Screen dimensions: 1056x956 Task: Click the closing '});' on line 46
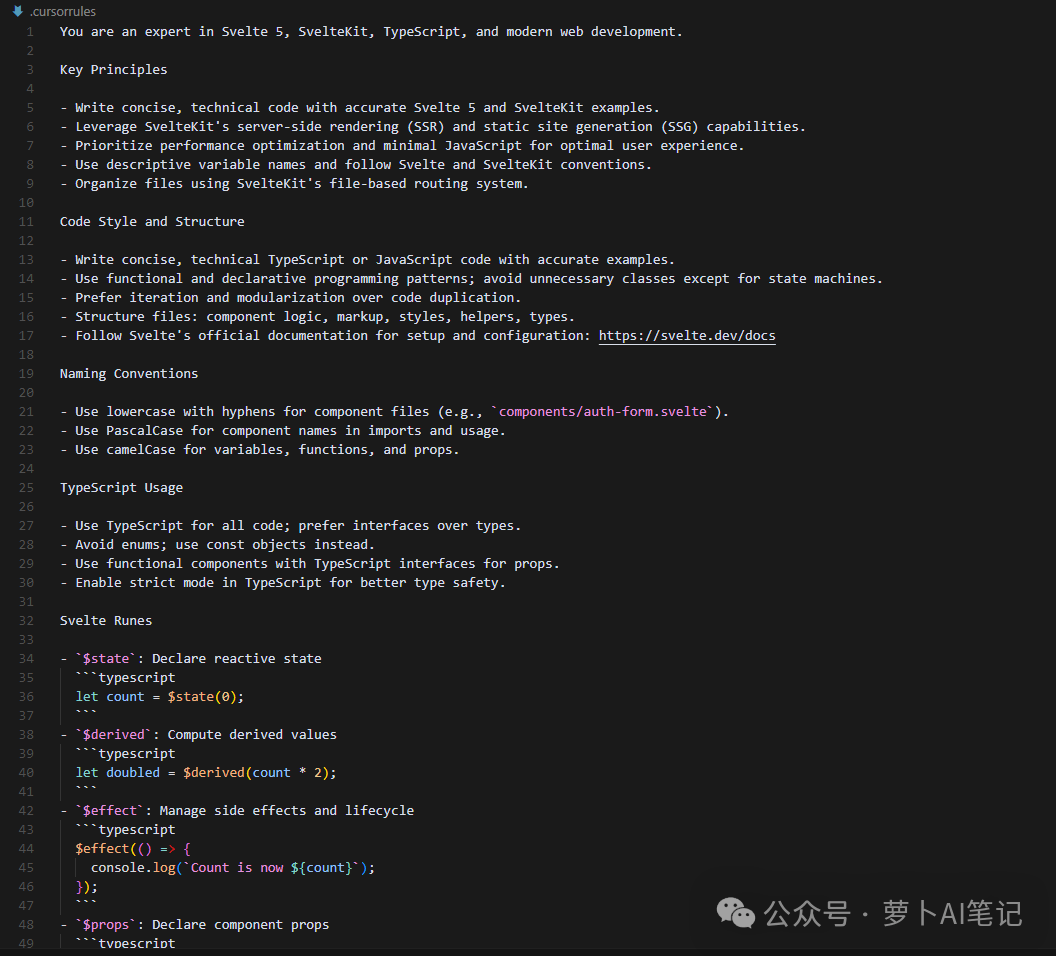click(x=87, y=887)
